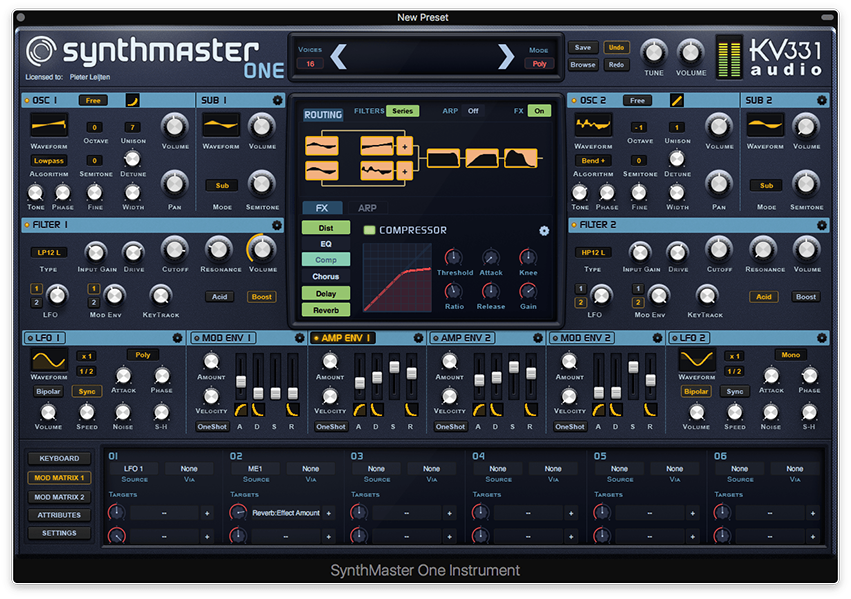The width and height of the screenshot is (851, 599).
Task: Switch to the ARP tab
Action: (367, 209)
